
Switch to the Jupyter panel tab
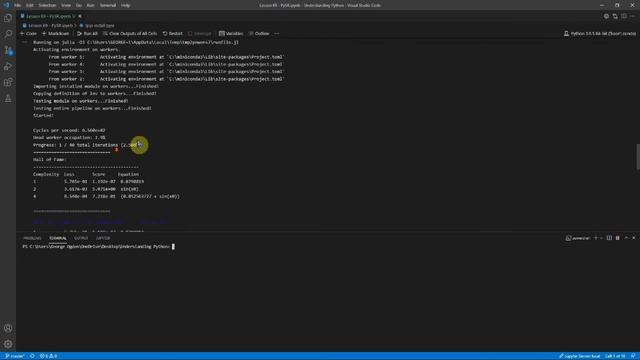point(103,238)
